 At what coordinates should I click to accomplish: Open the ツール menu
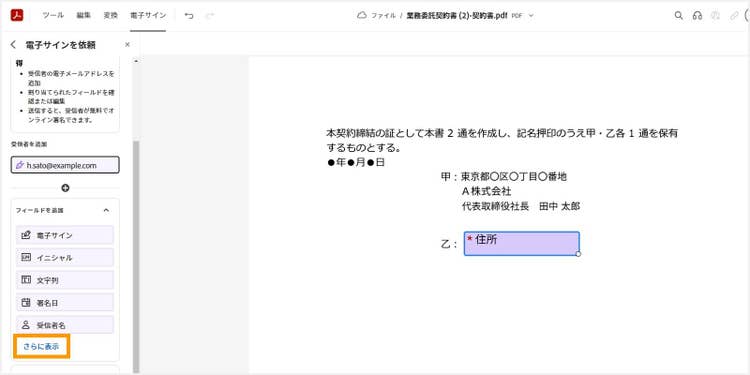[x=53, y=15]
